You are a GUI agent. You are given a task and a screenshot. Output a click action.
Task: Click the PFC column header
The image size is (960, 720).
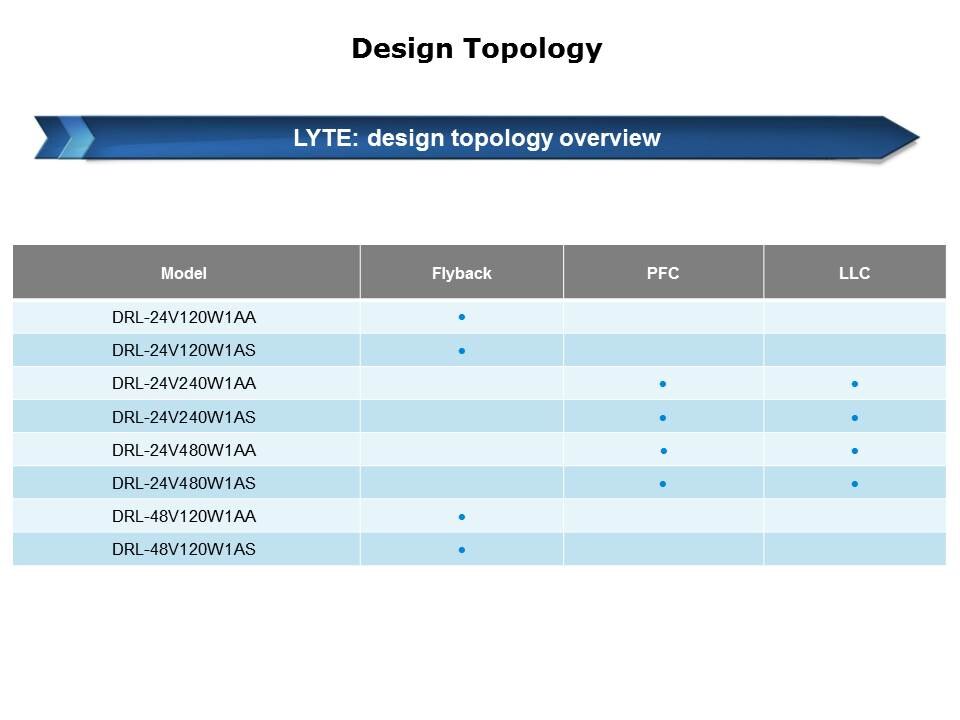(x=663, y=273)
